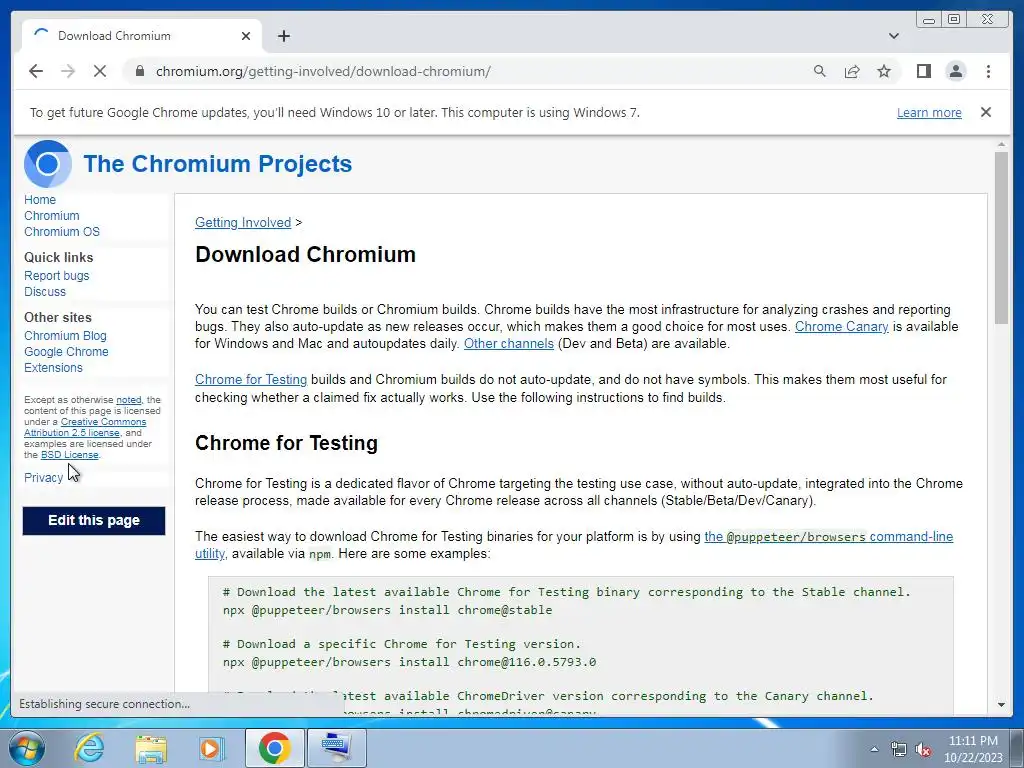Click The Chromium Projects title
This screenshot has width=1024, height=768.
217,164
